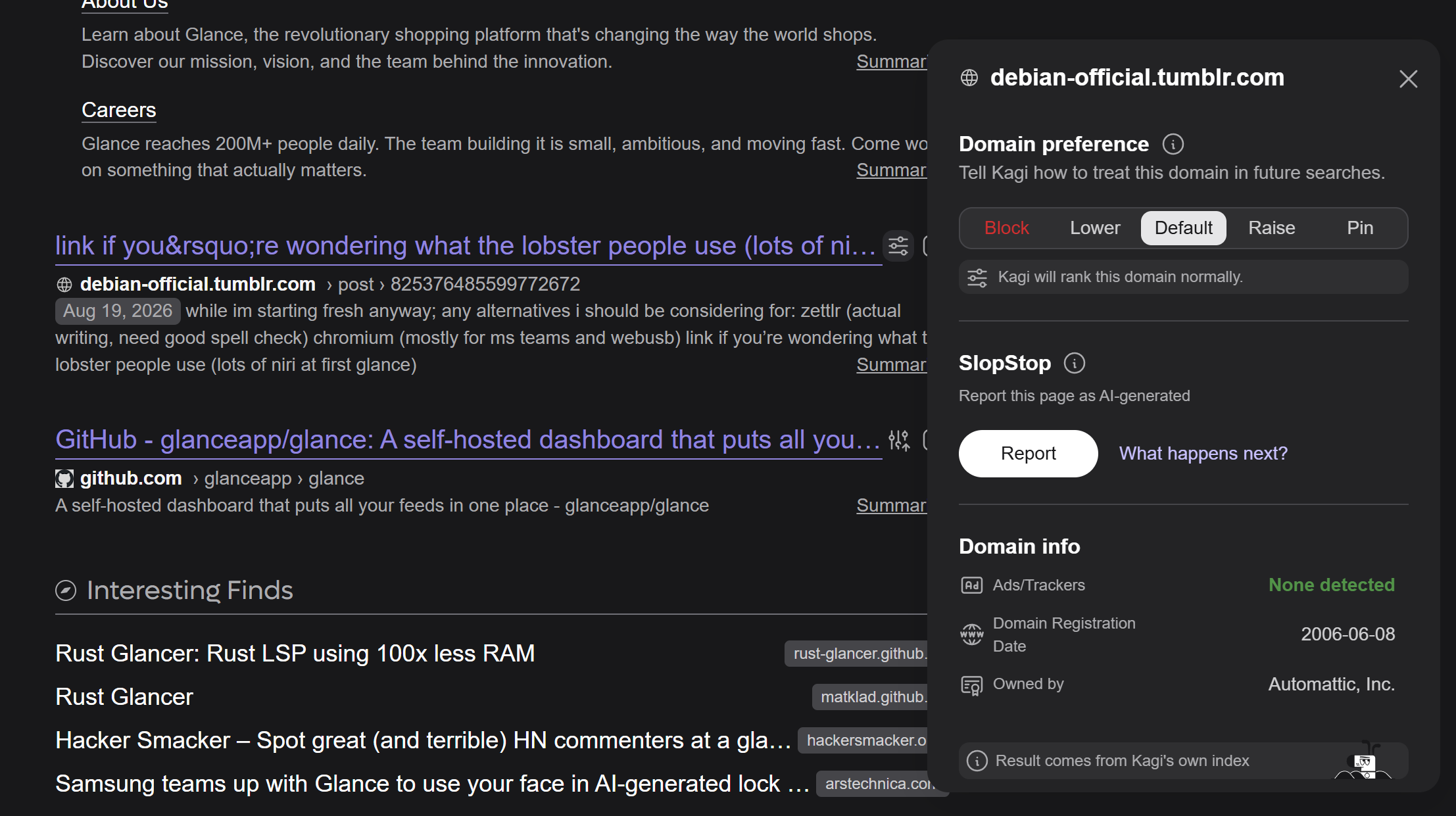Image resolution: width=1456 pixels, height=816 pixels.
Task: Open the Hacker Smacker interesting find
Action: (424, 740)
